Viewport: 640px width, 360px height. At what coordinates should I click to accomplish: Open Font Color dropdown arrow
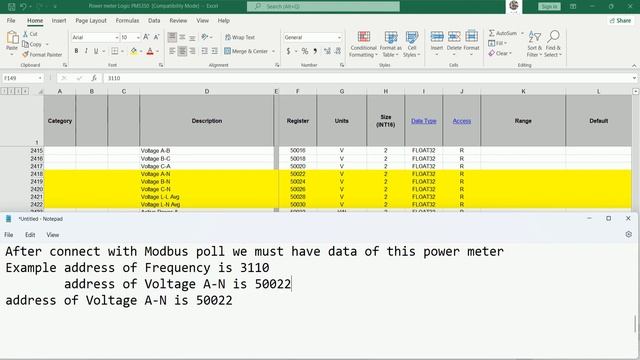[158, 51]
